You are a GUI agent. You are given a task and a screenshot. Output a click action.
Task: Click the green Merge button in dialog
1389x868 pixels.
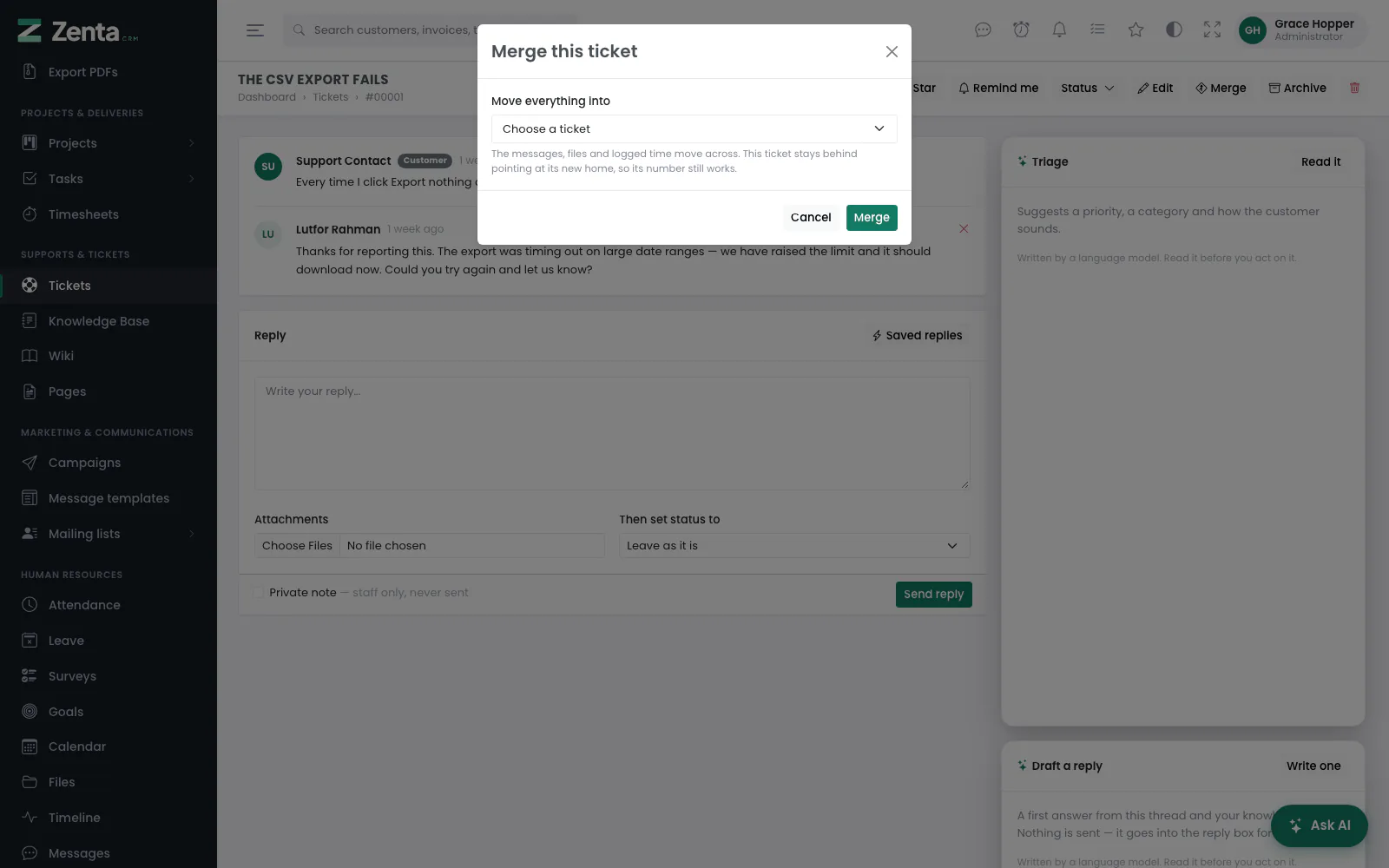pos(872,218)
